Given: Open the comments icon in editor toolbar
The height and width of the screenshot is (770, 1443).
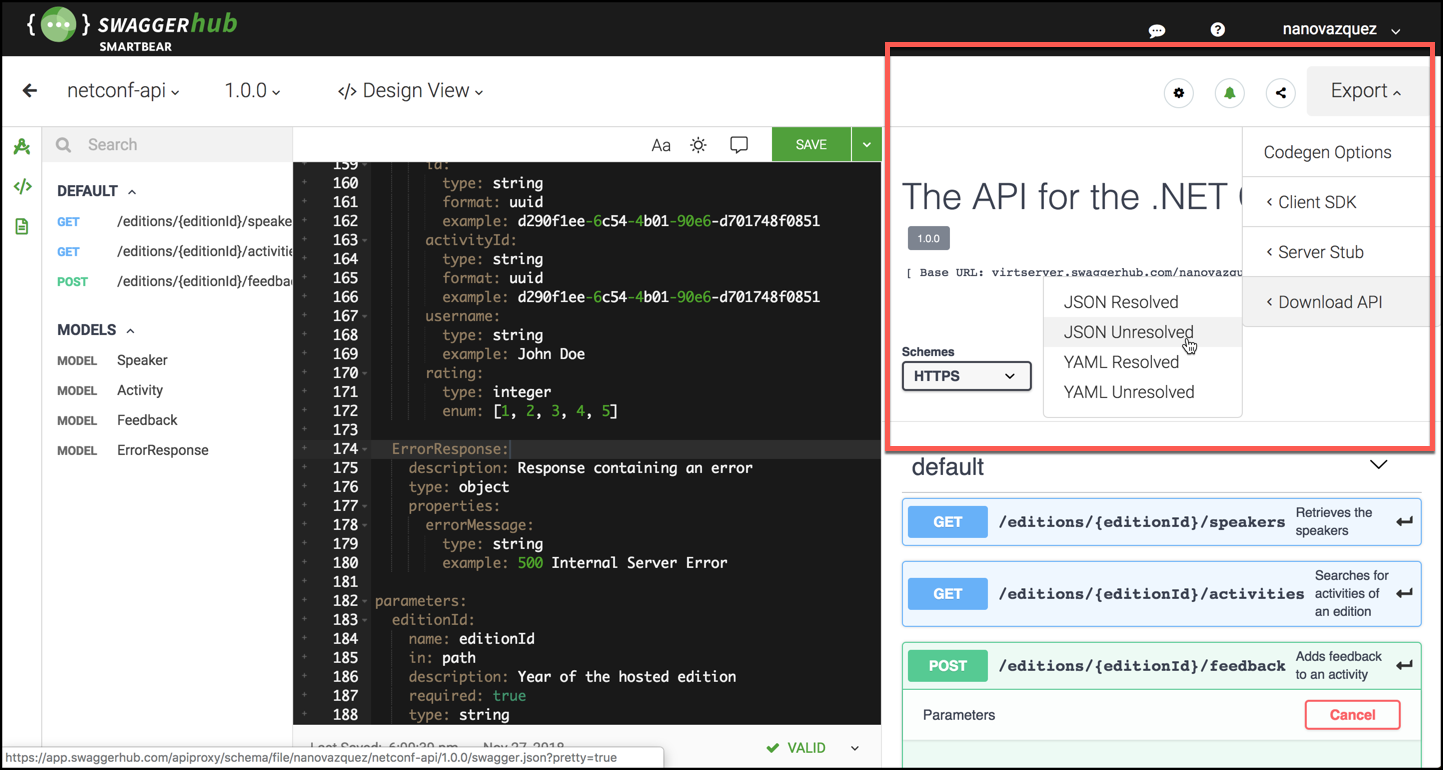Looking at the screenshot, I should (x=739, y=145).
